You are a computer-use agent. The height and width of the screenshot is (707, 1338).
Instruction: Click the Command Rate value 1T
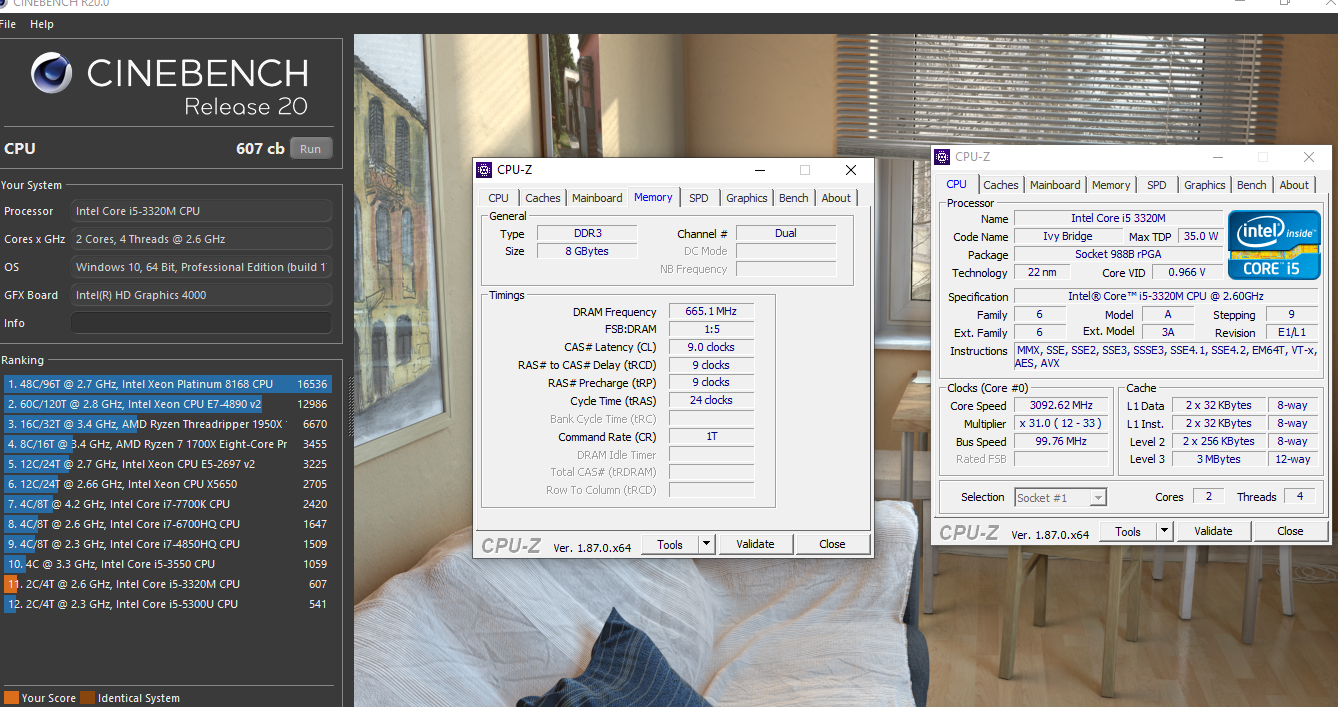[711, 437]
